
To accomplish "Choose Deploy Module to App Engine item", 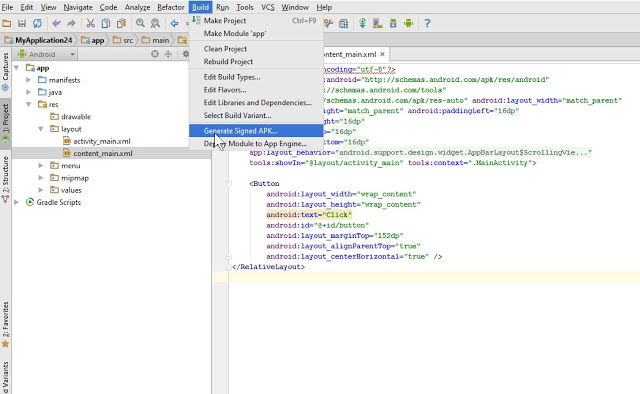I will point(256,144).
